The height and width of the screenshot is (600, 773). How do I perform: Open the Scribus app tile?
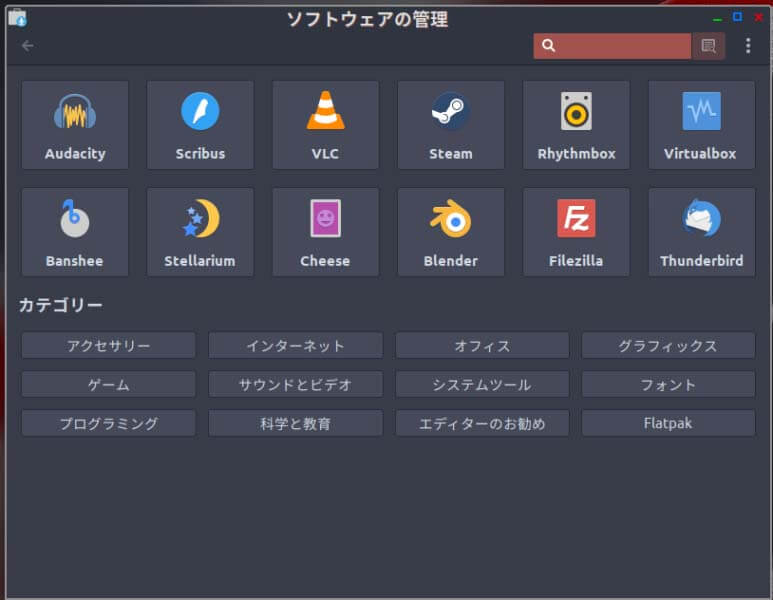click(x=200, y=125)
